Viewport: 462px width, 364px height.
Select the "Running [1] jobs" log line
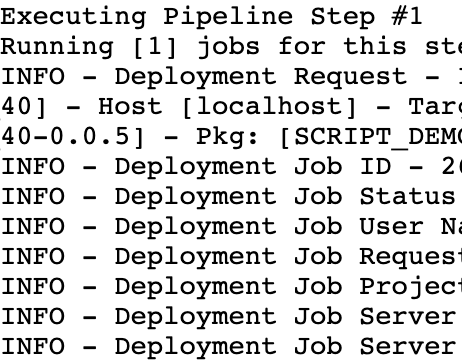click(x=231, y=47)
